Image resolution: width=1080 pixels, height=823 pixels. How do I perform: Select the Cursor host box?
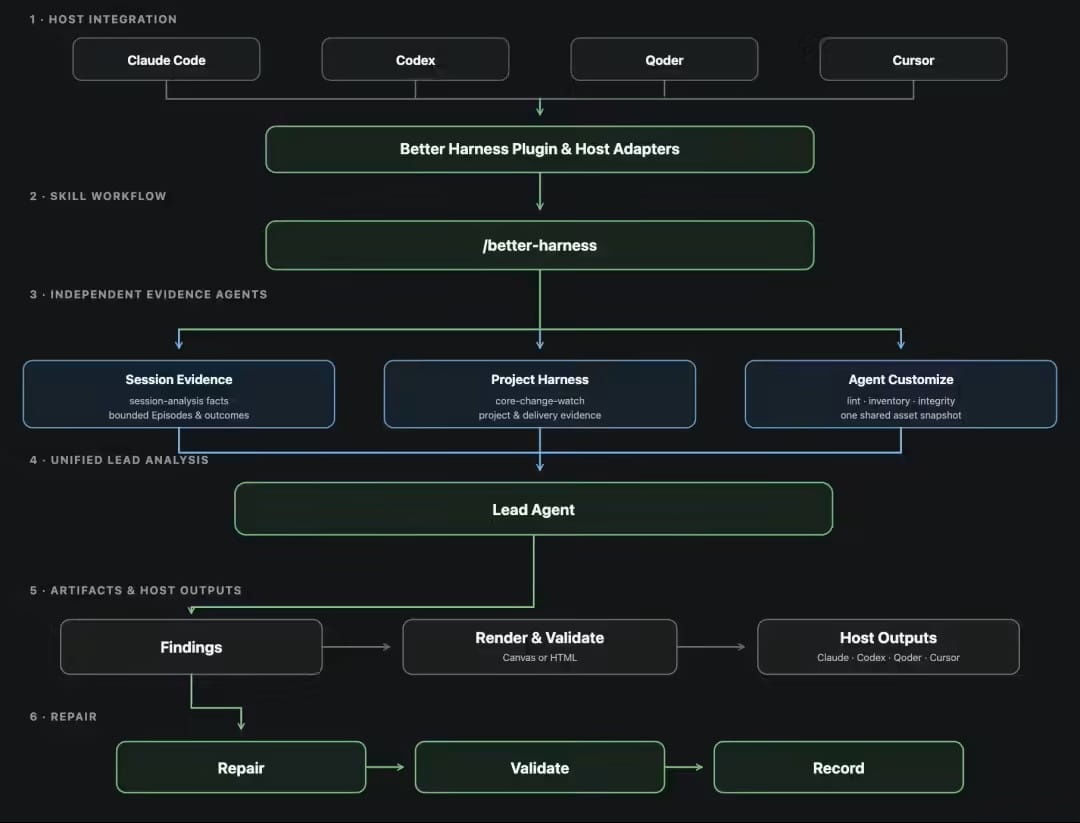tap(913, 59)
